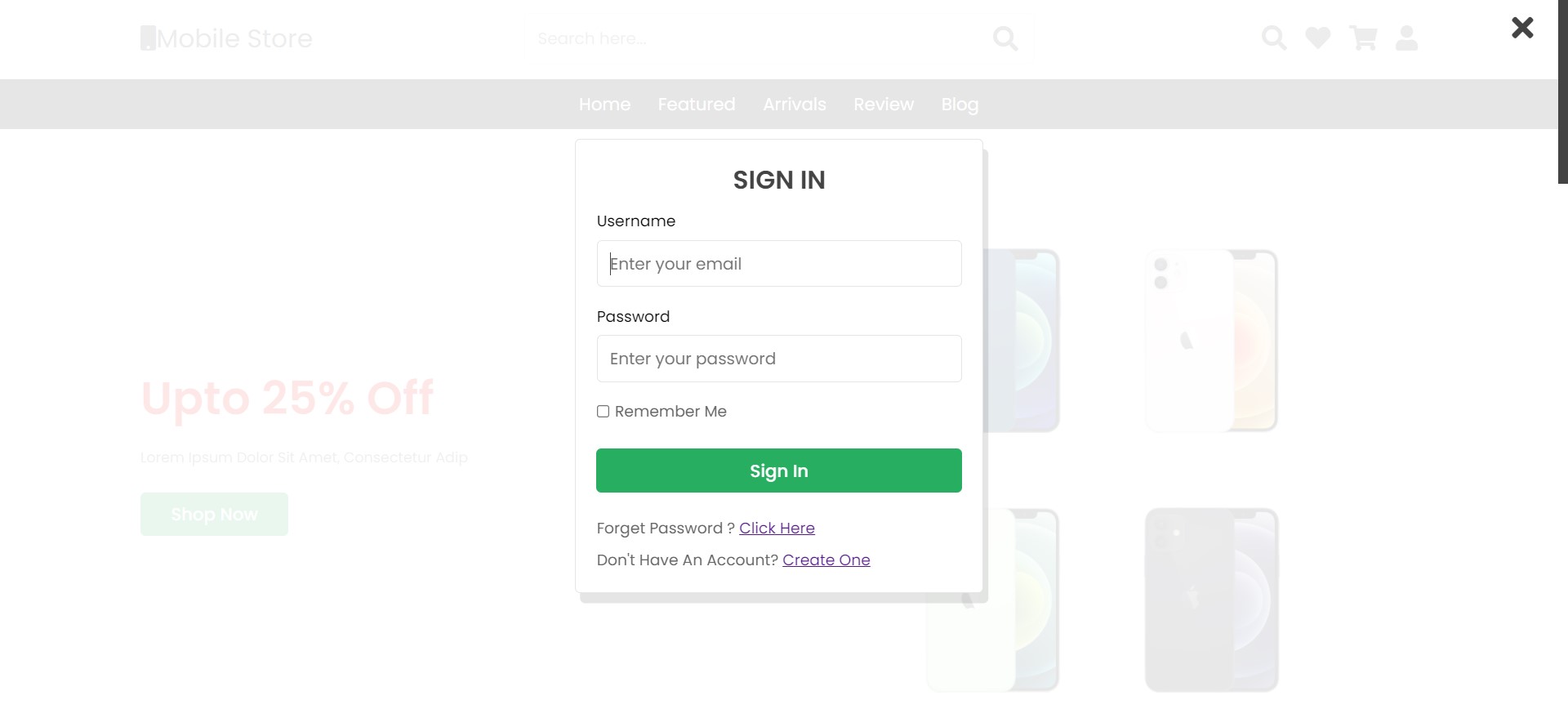Viewport: 1568px width, 727px height.
Task: Click the user account icon
Action: [x=1406, y=38]
